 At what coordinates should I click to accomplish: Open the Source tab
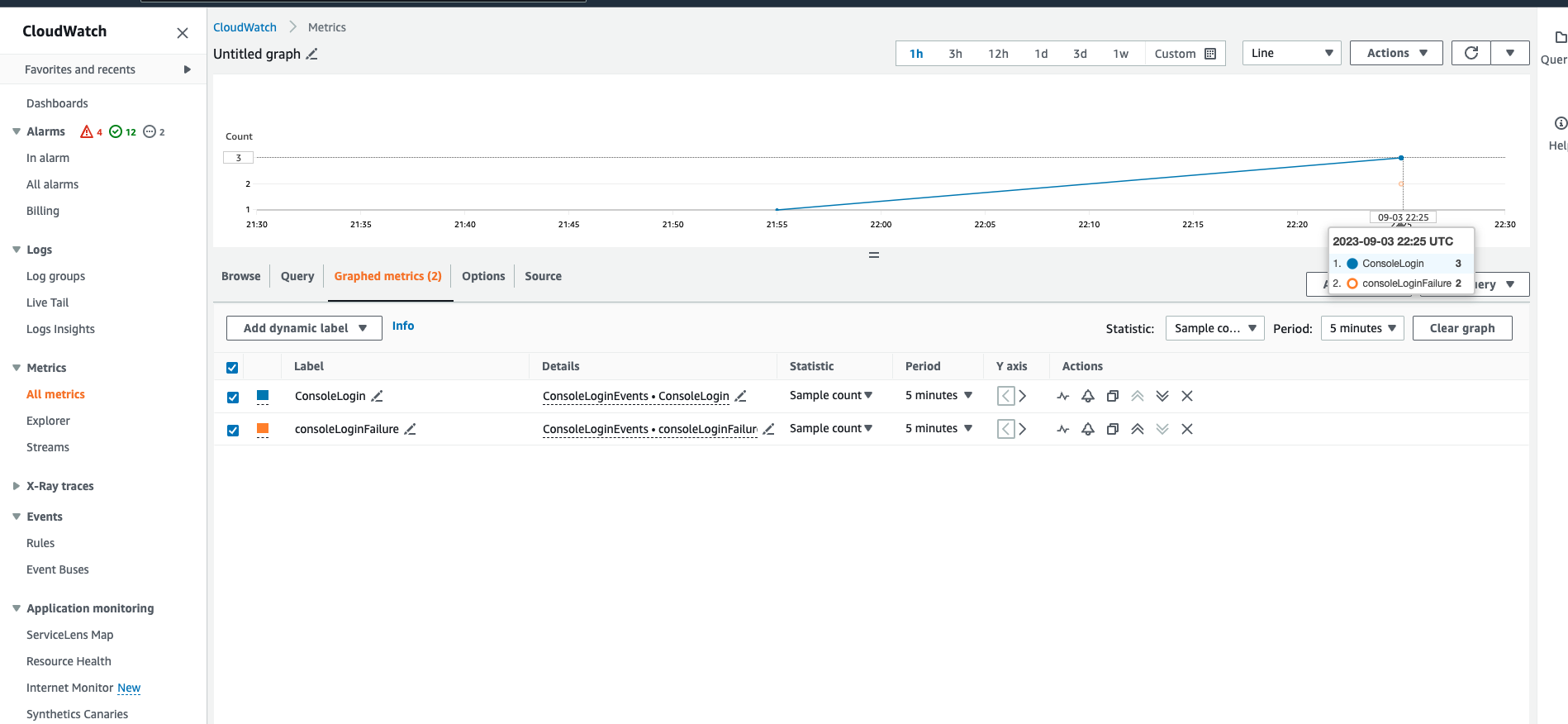click(x=543, y=276)
